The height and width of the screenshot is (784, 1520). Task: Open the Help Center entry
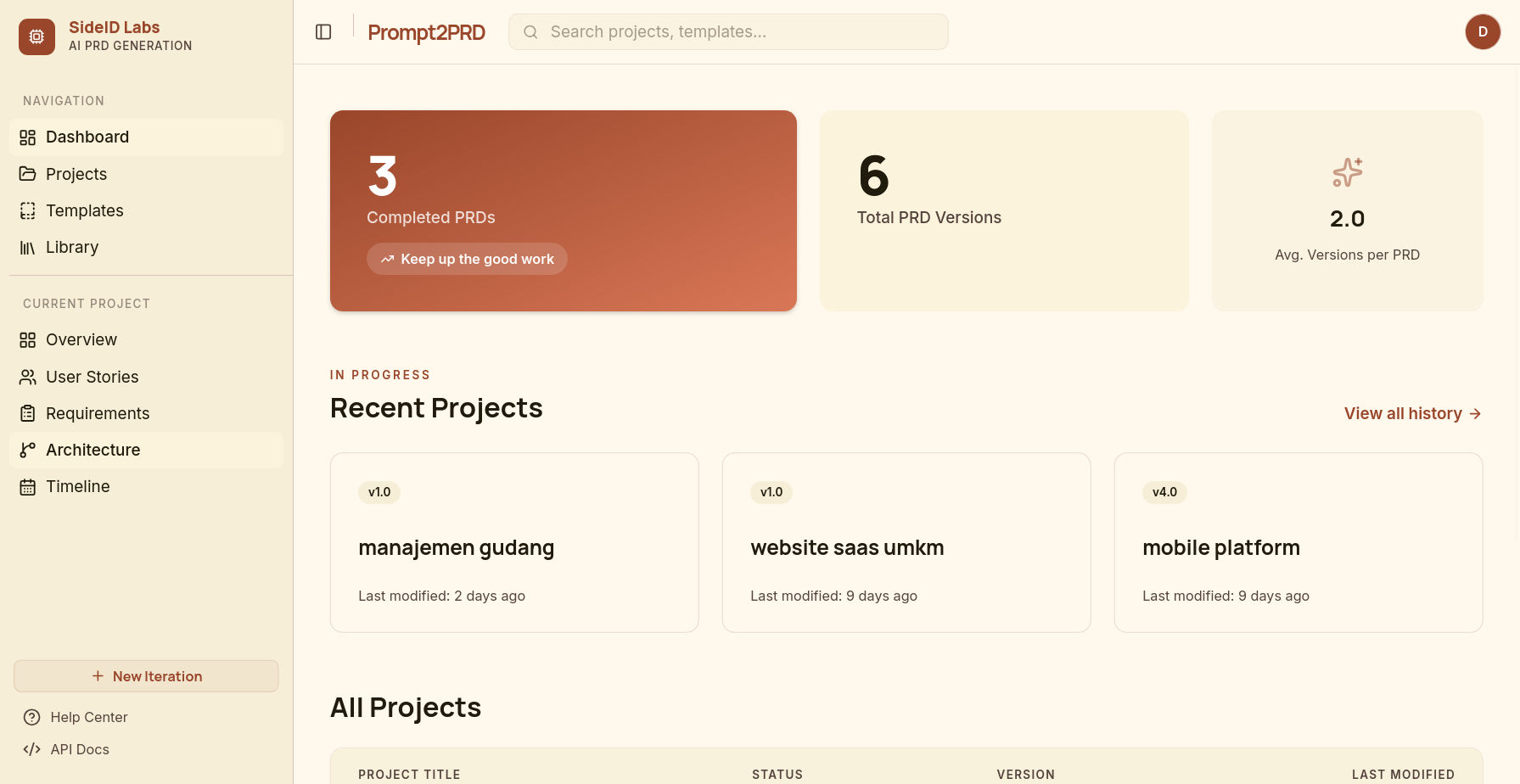[89, 717]
